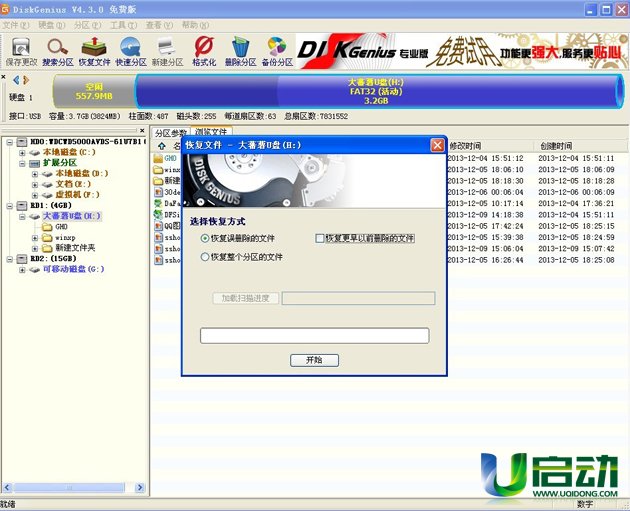
Task: Open the 分区 menu
Action: coord(88,25)
